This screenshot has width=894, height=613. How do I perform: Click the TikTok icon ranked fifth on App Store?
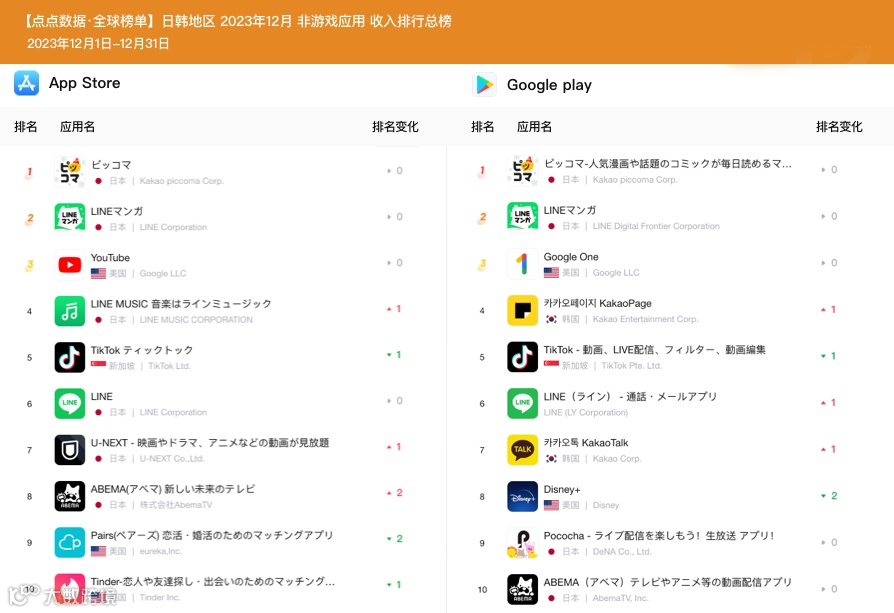coord(69,357)
